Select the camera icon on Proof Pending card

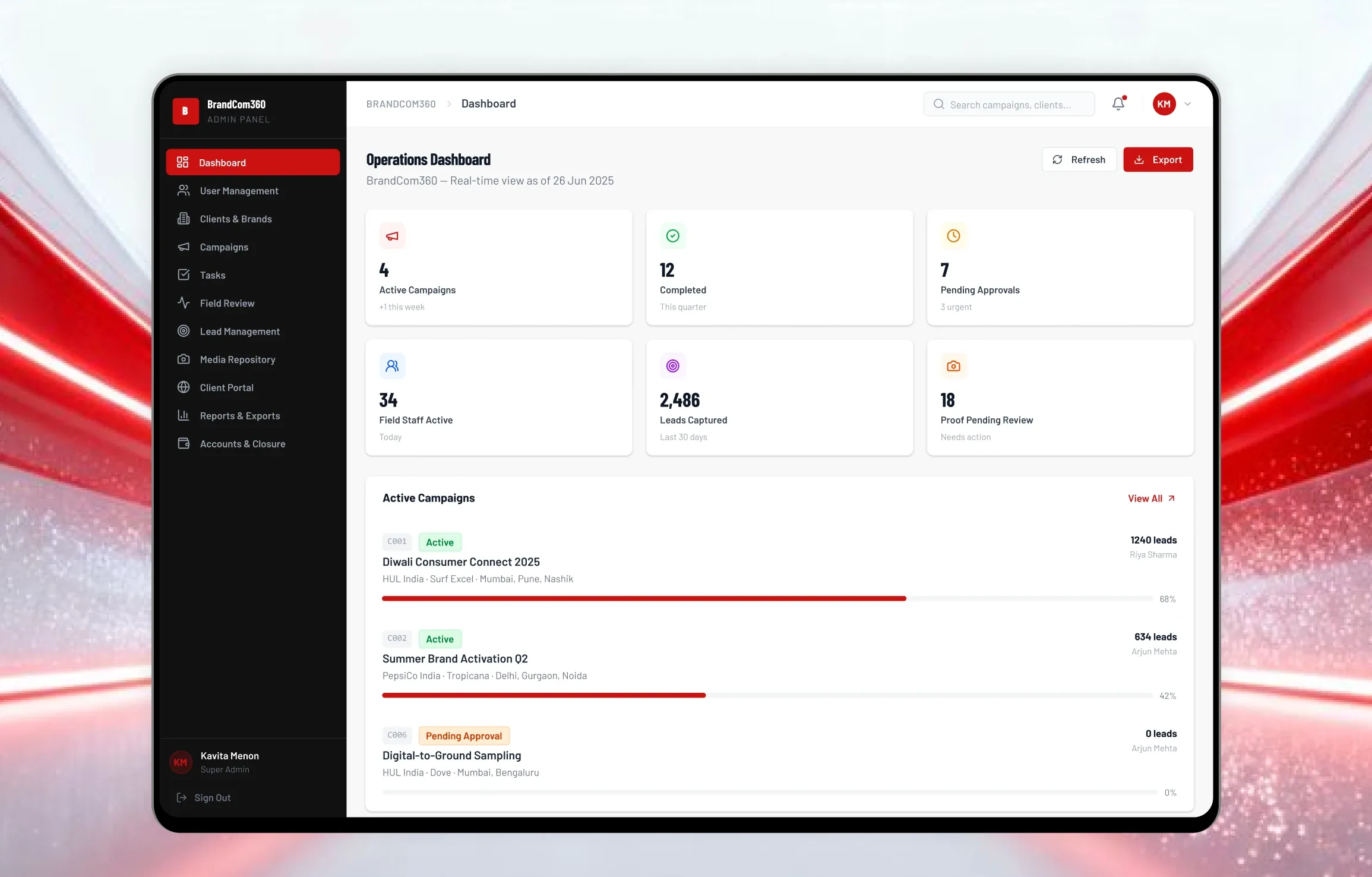click(953, 366)
